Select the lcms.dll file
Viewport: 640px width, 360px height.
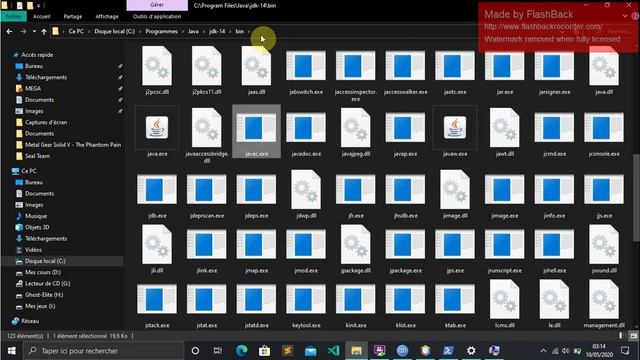pyautogui.click(x=504, y=304)
